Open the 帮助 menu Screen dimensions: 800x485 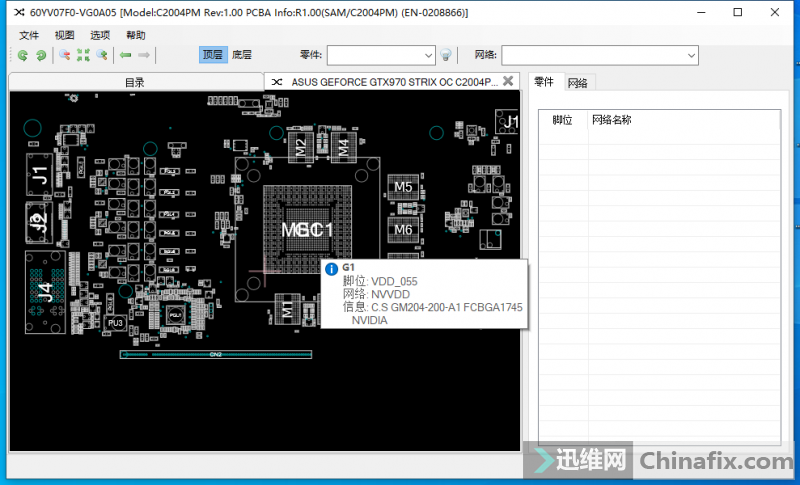(x=136, y=35)
